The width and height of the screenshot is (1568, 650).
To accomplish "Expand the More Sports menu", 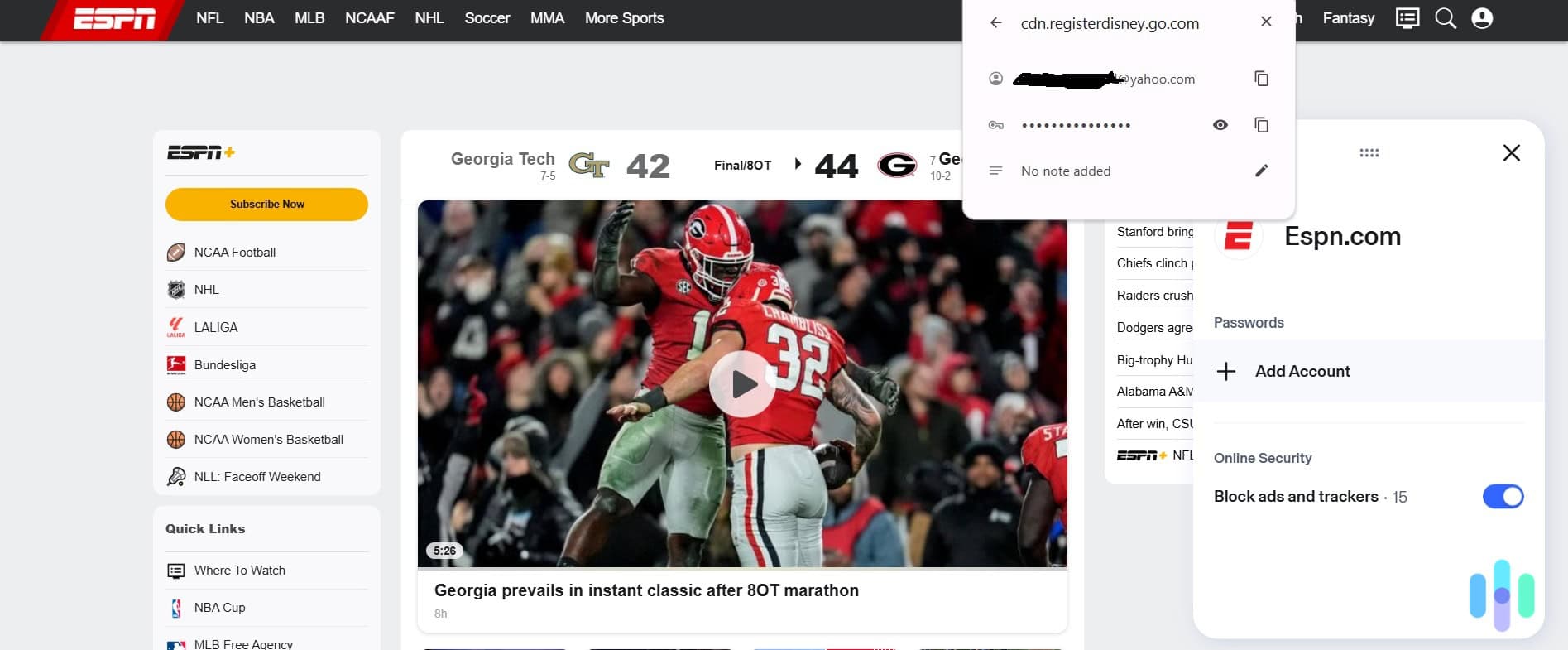I will click(x=624, y=18).
